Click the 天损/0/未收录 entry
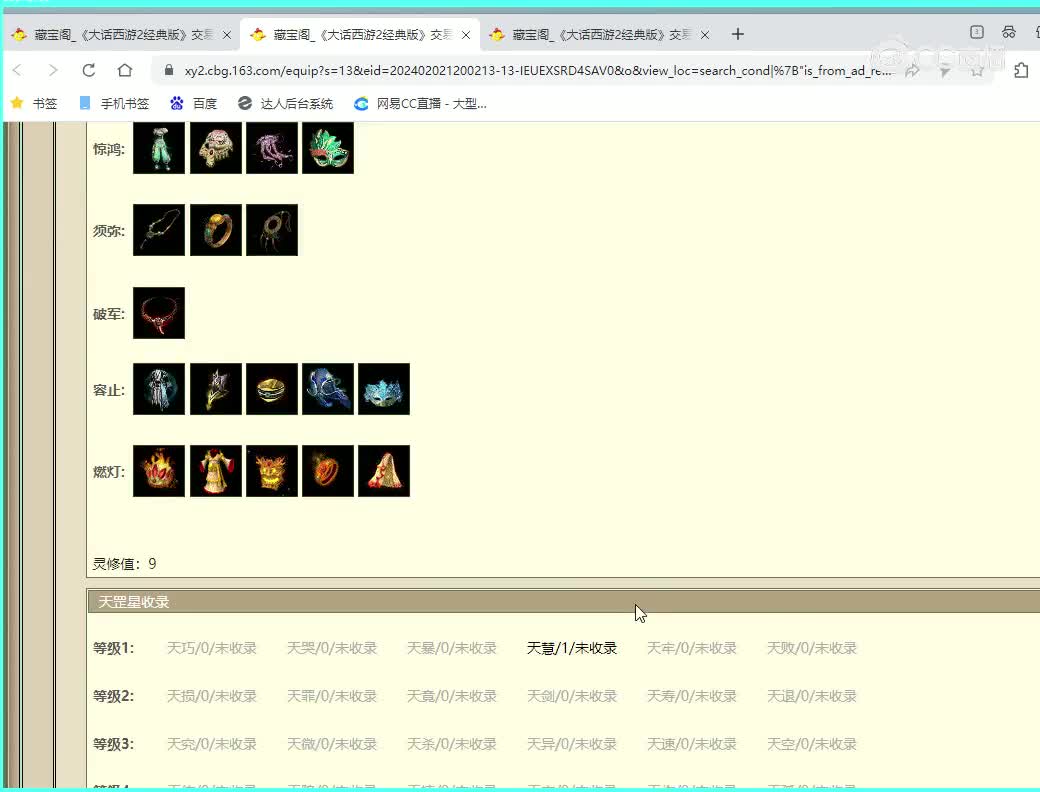 [x=212, y=696]
